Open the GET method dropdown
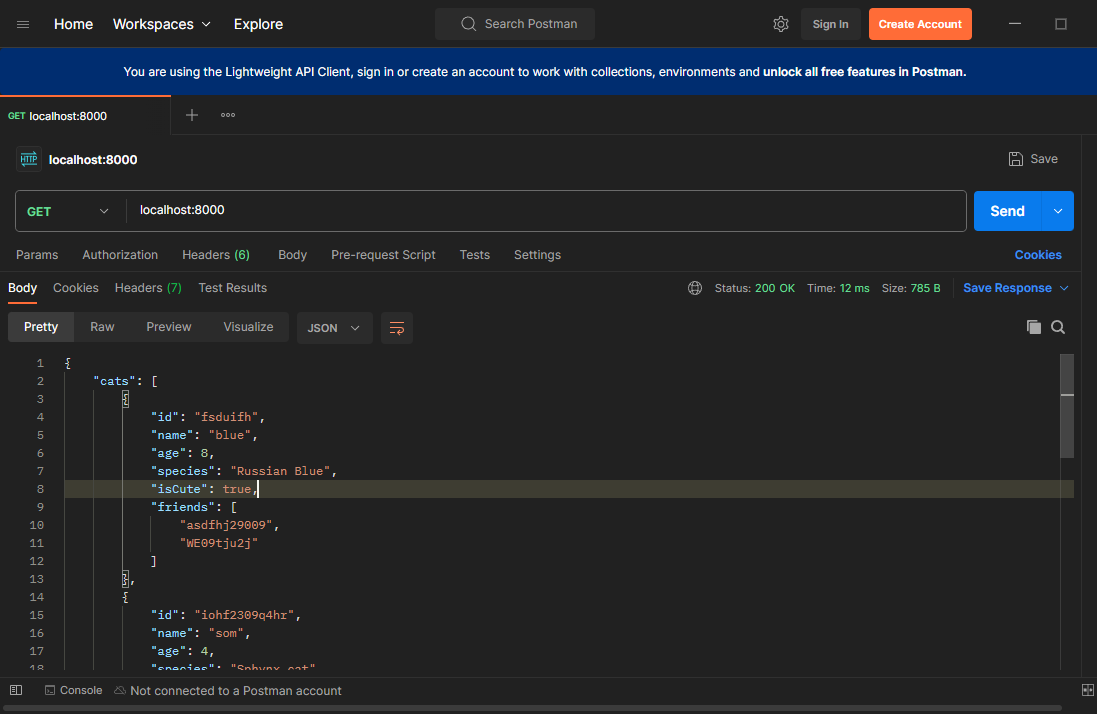The width and height of the screenshot is (1097, 714). click(x=68, y=211)
